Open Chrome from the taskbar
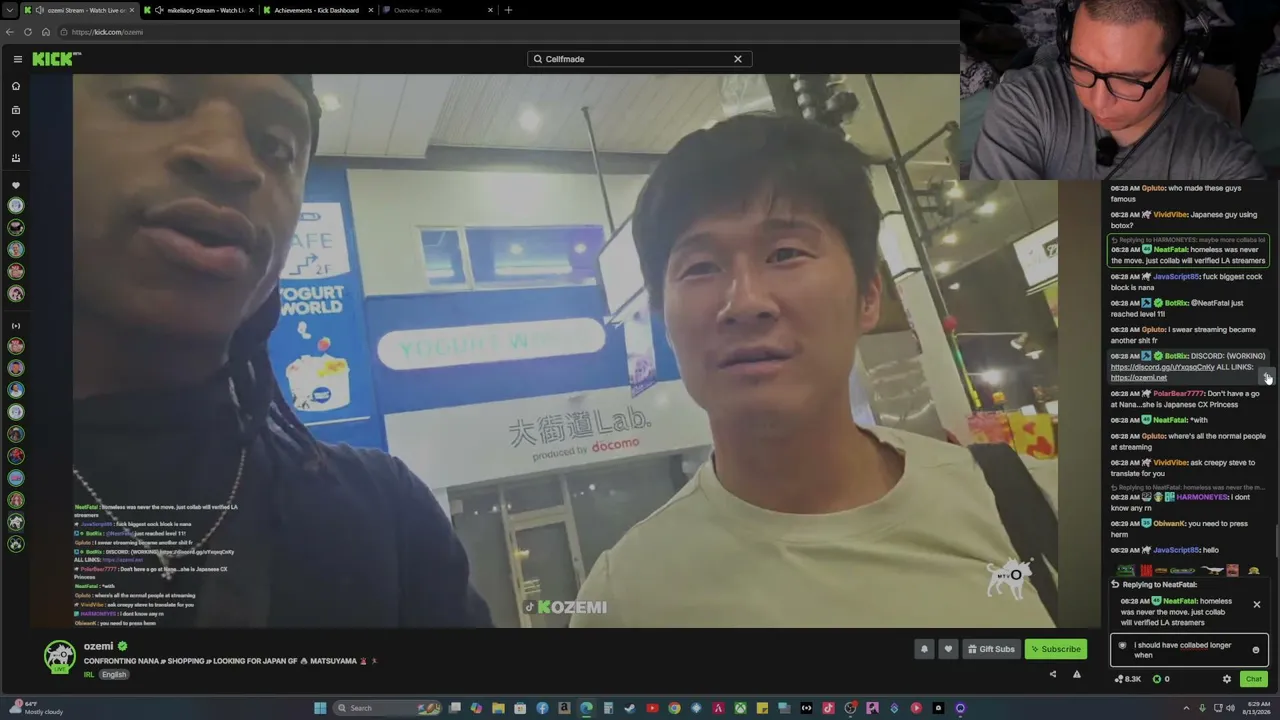Viewport: 1280px width, 720px height. [674, 708]
